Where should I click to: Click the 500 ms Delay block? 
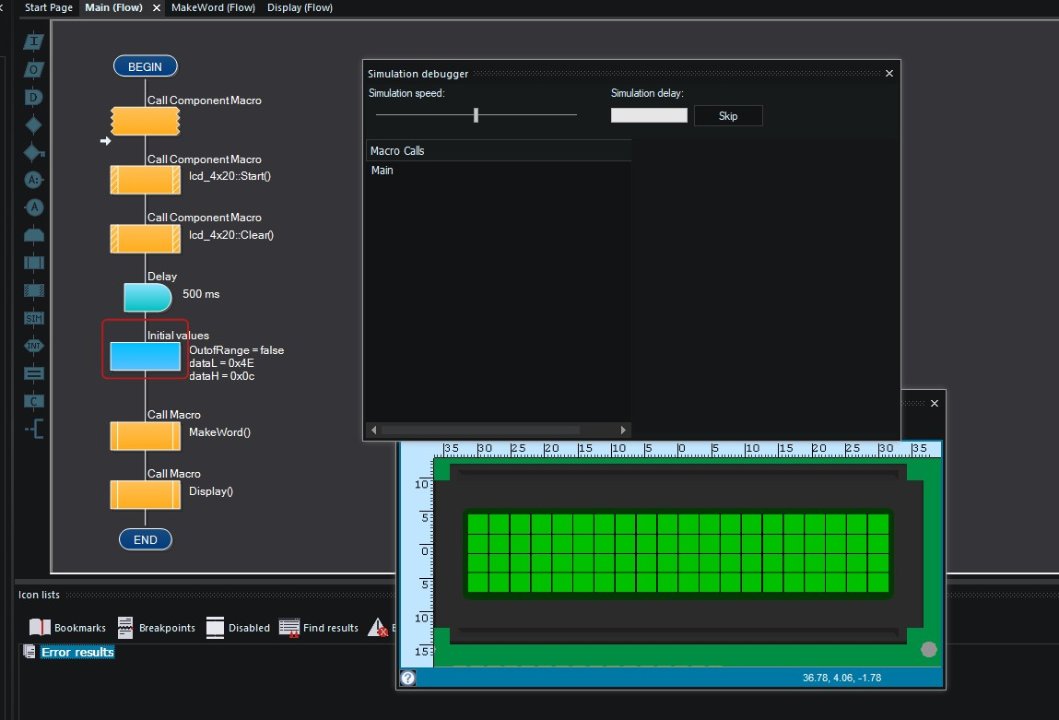(x=147, y=298)
